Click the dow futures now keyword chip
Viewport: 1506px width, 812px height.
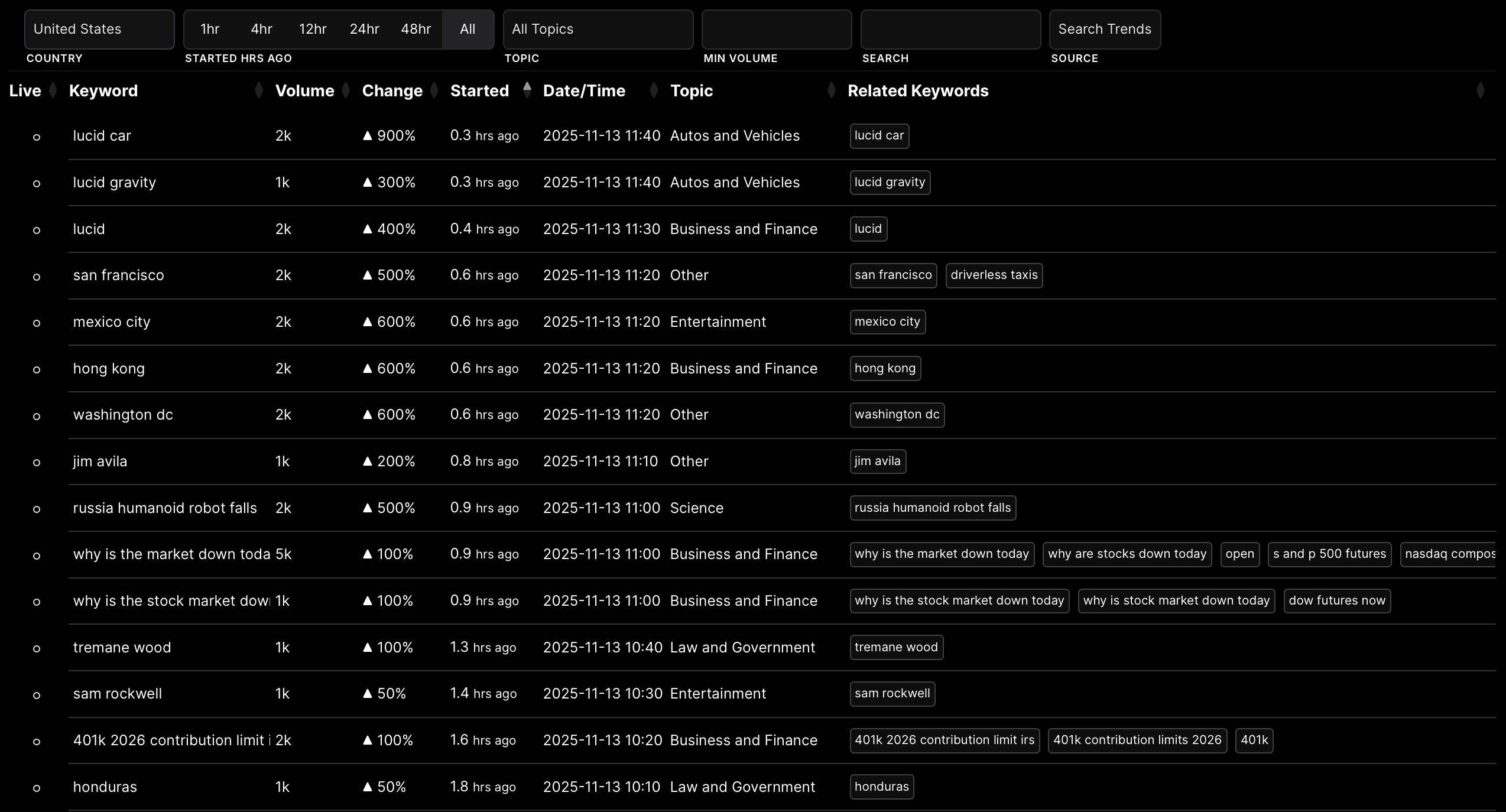click(x=1337, y=600)
